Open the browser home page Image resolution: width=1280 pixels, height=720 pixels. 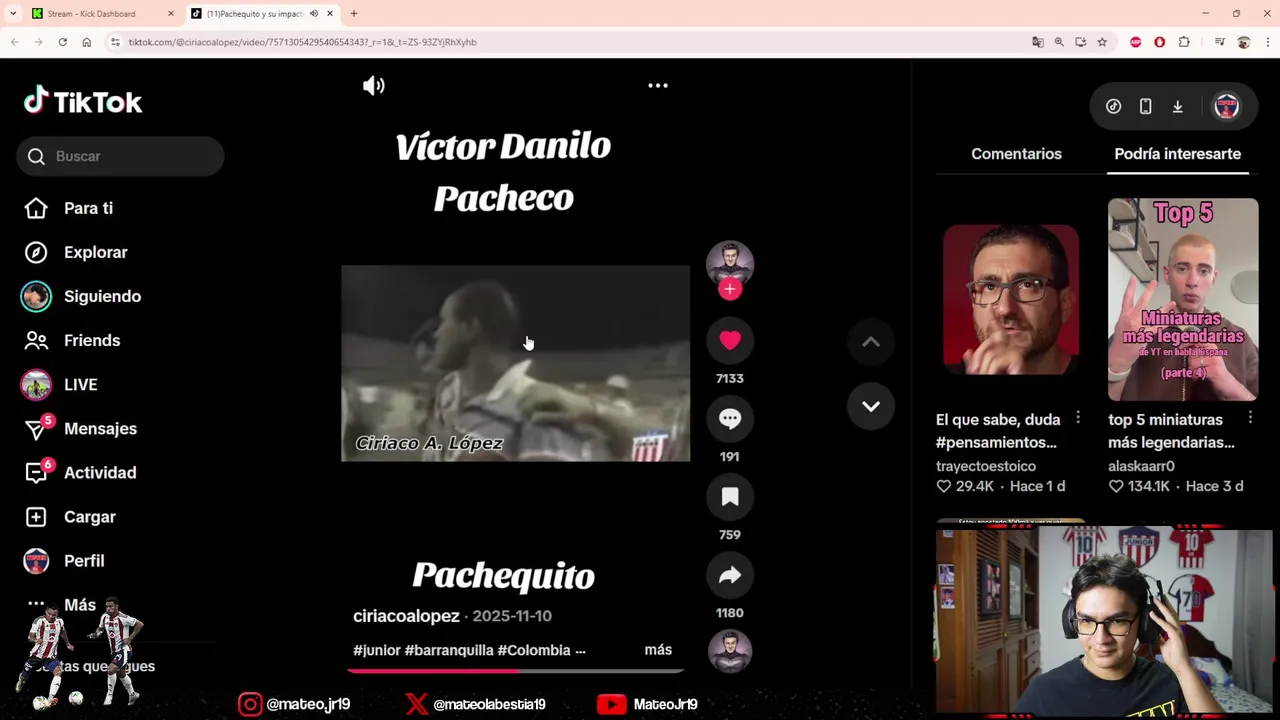coord(86,42)
